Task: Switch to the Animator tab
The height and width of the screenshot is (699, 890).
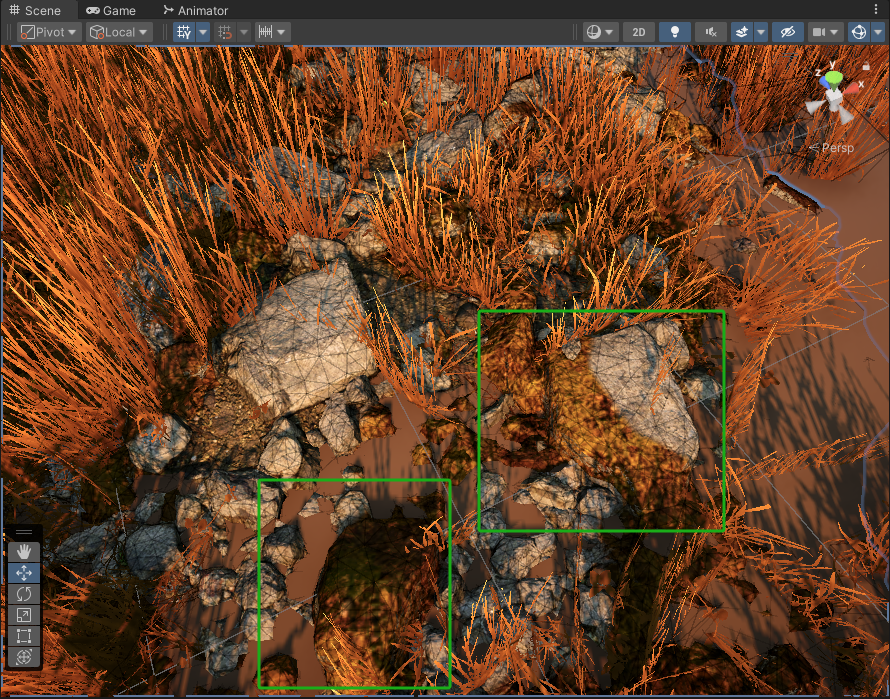Action: pyautogui.click(x=195, y=10)
